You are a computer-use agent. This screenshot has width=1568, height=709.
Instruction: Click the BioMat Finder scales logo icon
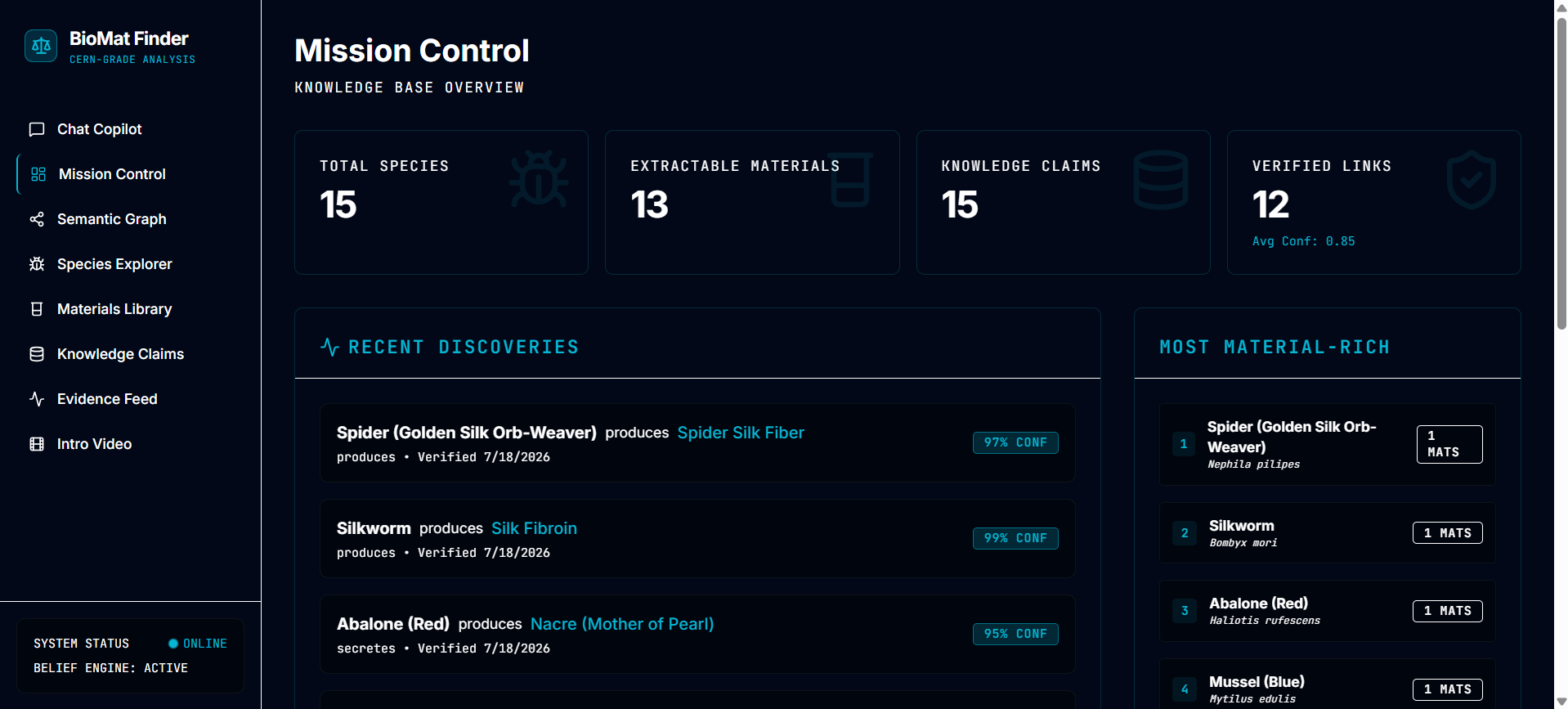click(41, 46)
